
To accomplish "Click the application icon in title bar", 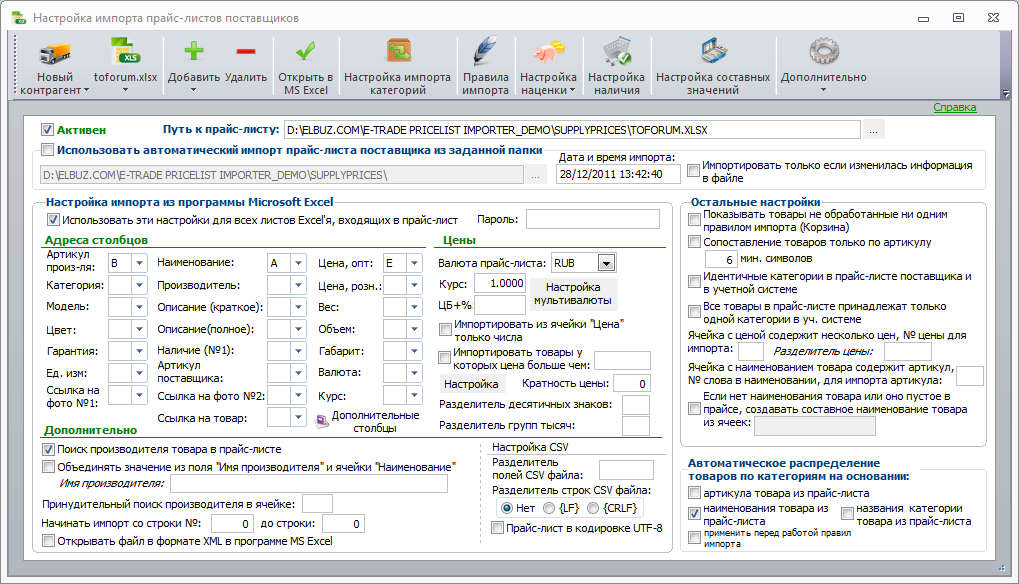I will coord(19,18).
